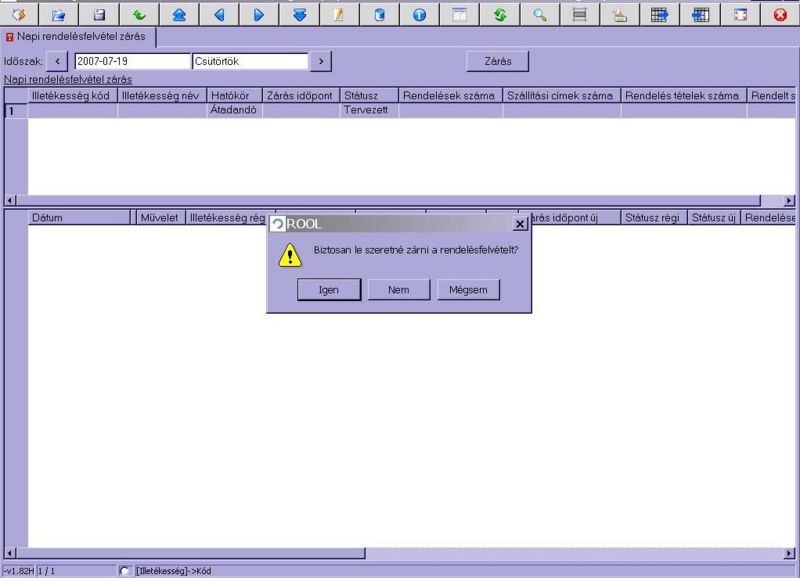
Task: Go to previous record with left arrow
Action: (219, 15)
